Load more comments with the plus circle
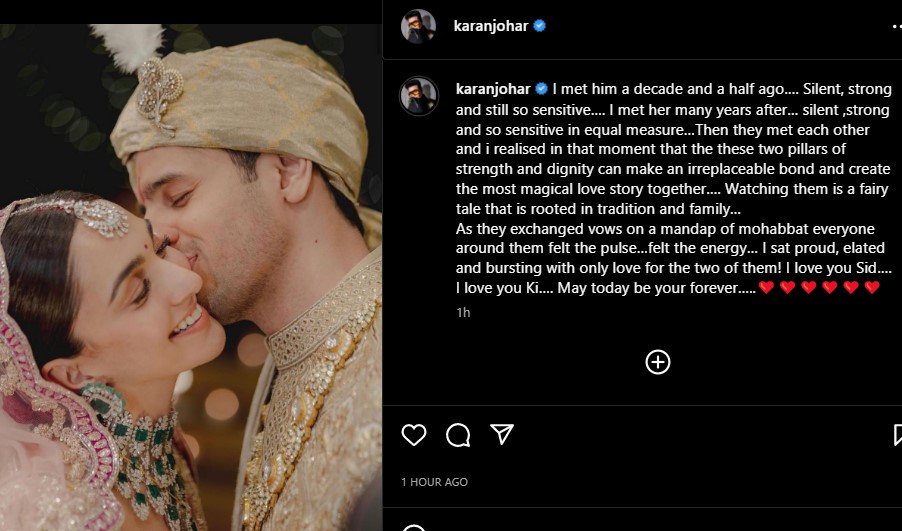Screen dimensions: 902x531 coord(658,362)
